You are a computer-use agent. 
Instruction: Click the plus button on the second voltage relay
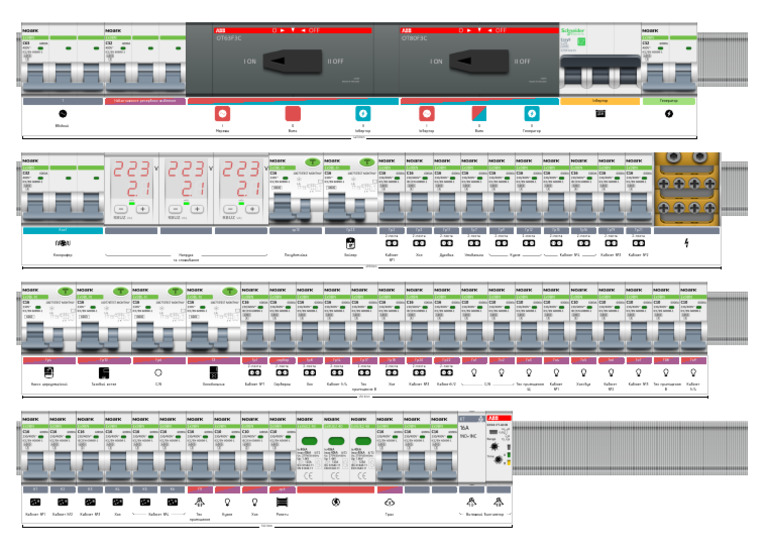tap(197, 209)
